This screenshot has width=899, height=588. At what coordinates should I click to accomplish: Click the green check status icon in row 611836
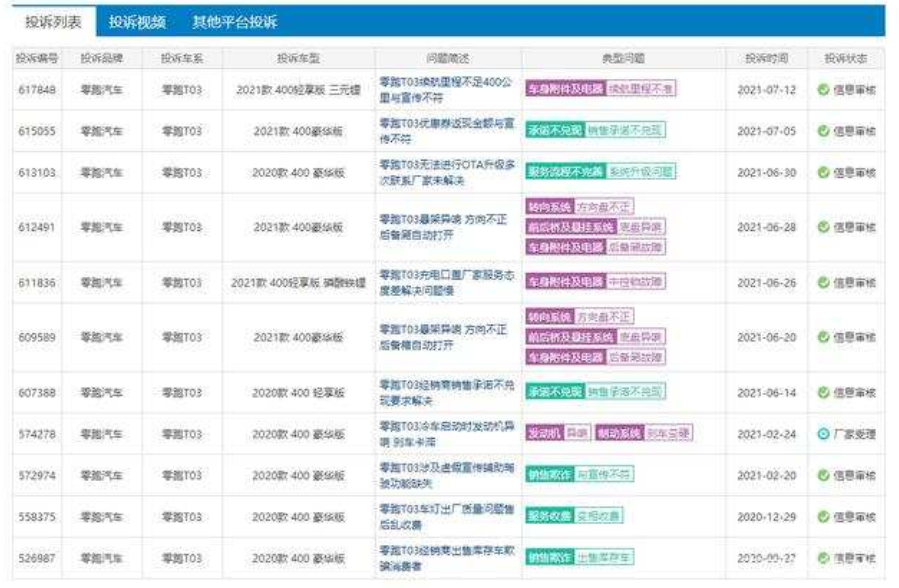coord(823,283)
